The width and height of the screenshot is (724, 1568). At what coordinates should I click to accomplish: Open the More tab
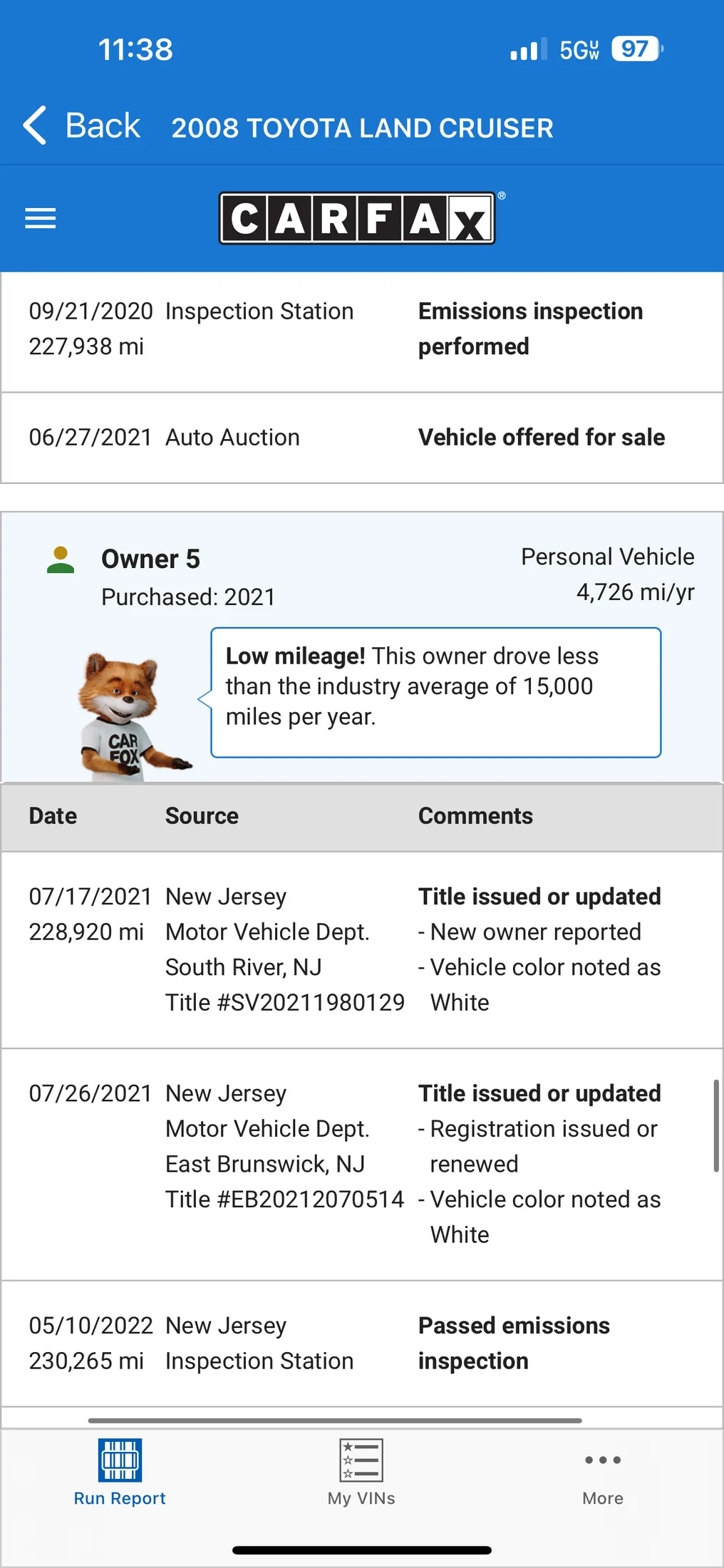[x=603, y=1472]
